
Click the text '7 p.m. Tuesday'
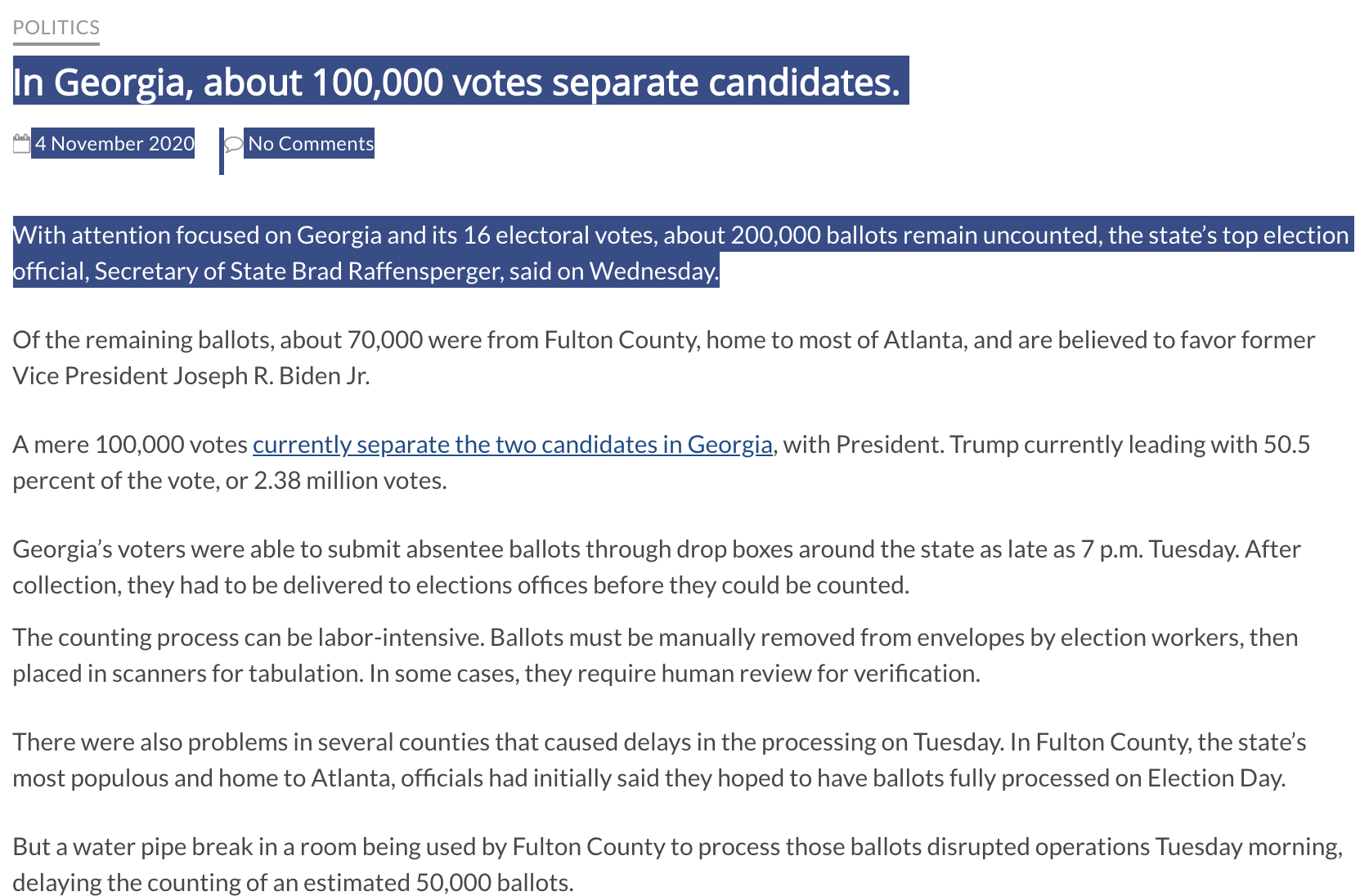tap(1157, 549)
